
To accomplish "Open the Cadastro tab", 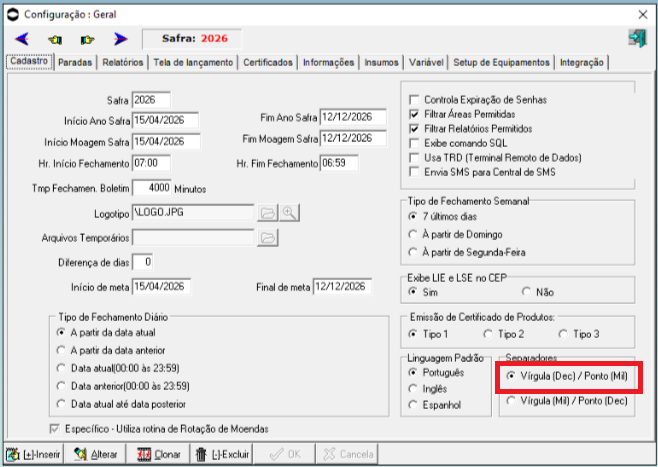I will point(29,61).
